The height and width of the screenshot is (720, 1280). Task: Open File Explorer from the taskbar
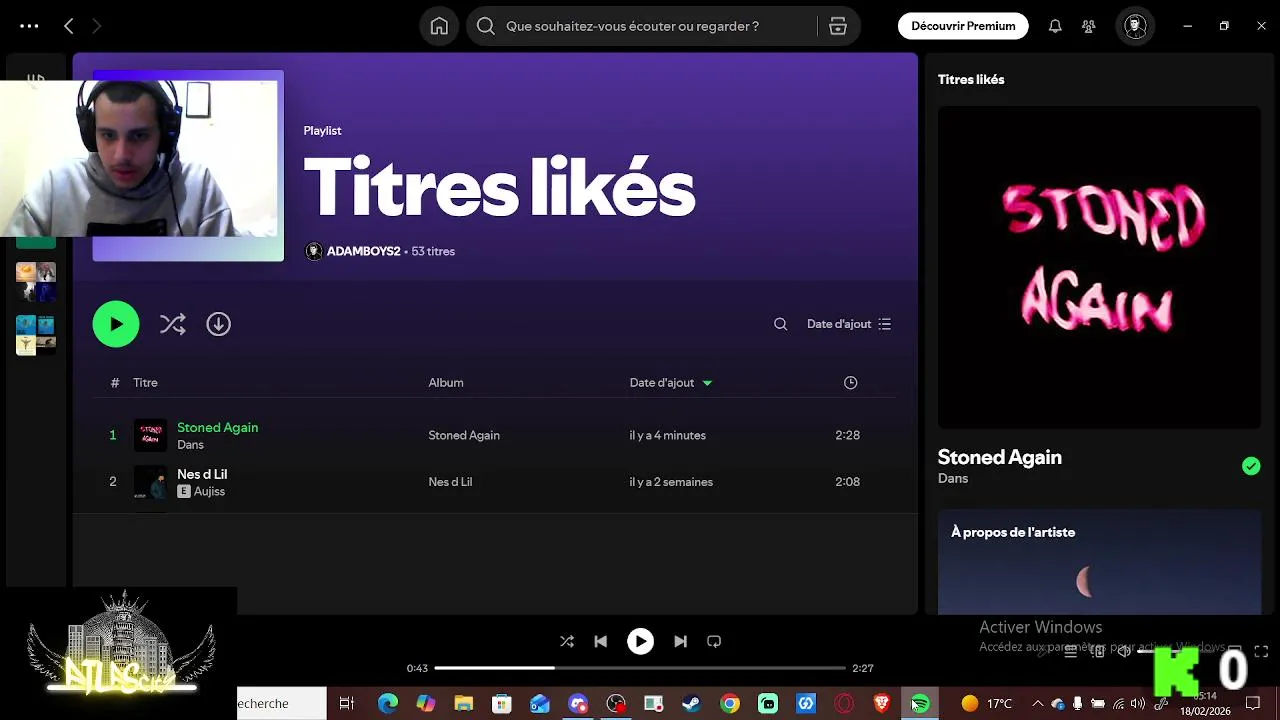point(464,704)
